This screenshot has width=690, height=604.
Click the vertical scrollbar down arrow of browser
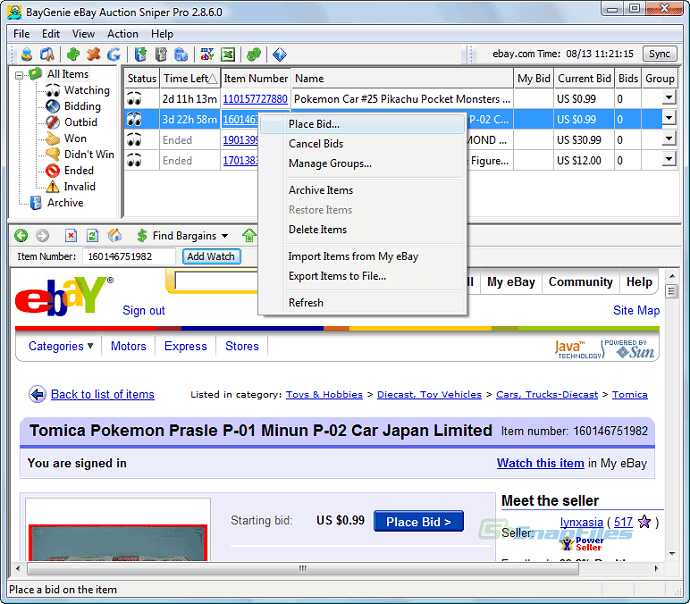(x=672, y=554)
